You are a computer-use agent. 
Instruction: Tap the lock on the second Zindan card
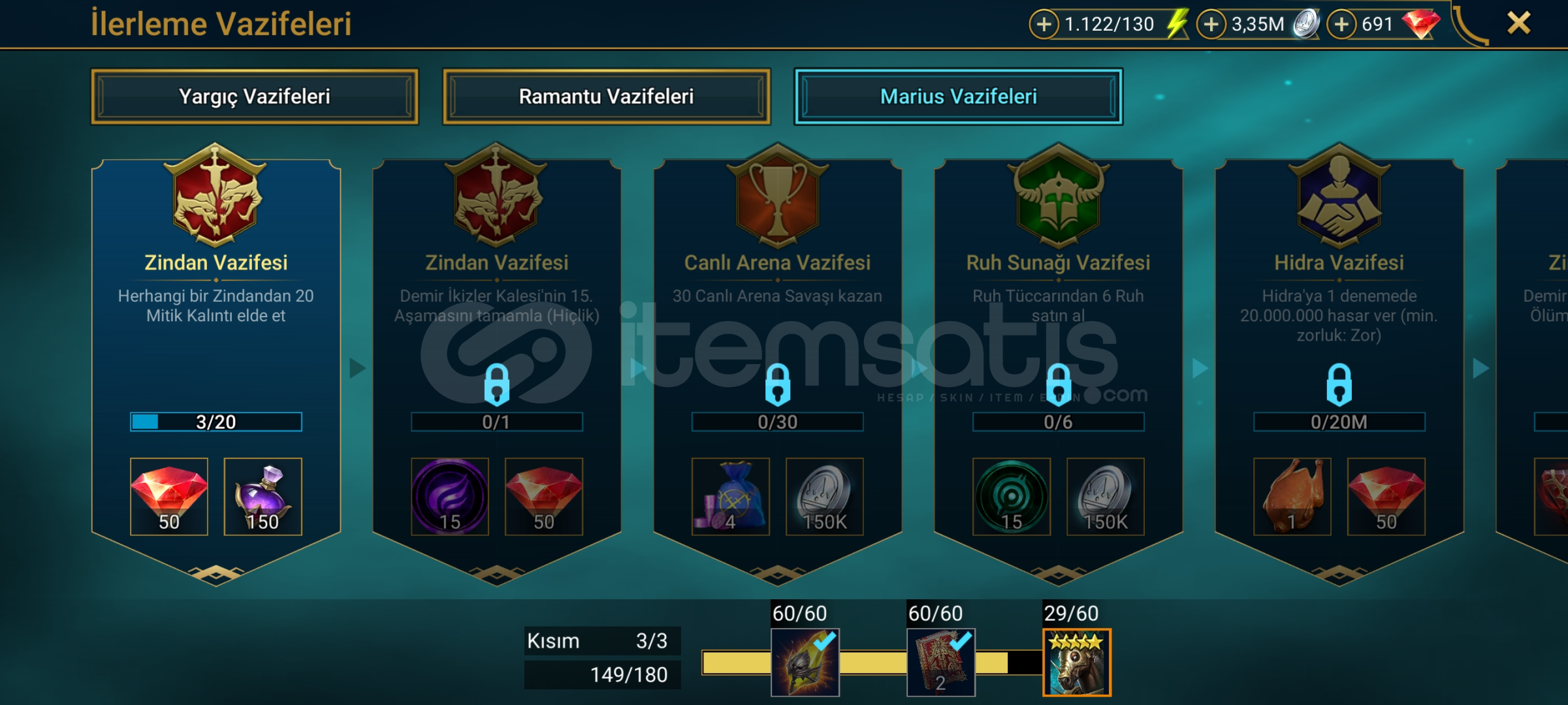click(x=496, y=384)
